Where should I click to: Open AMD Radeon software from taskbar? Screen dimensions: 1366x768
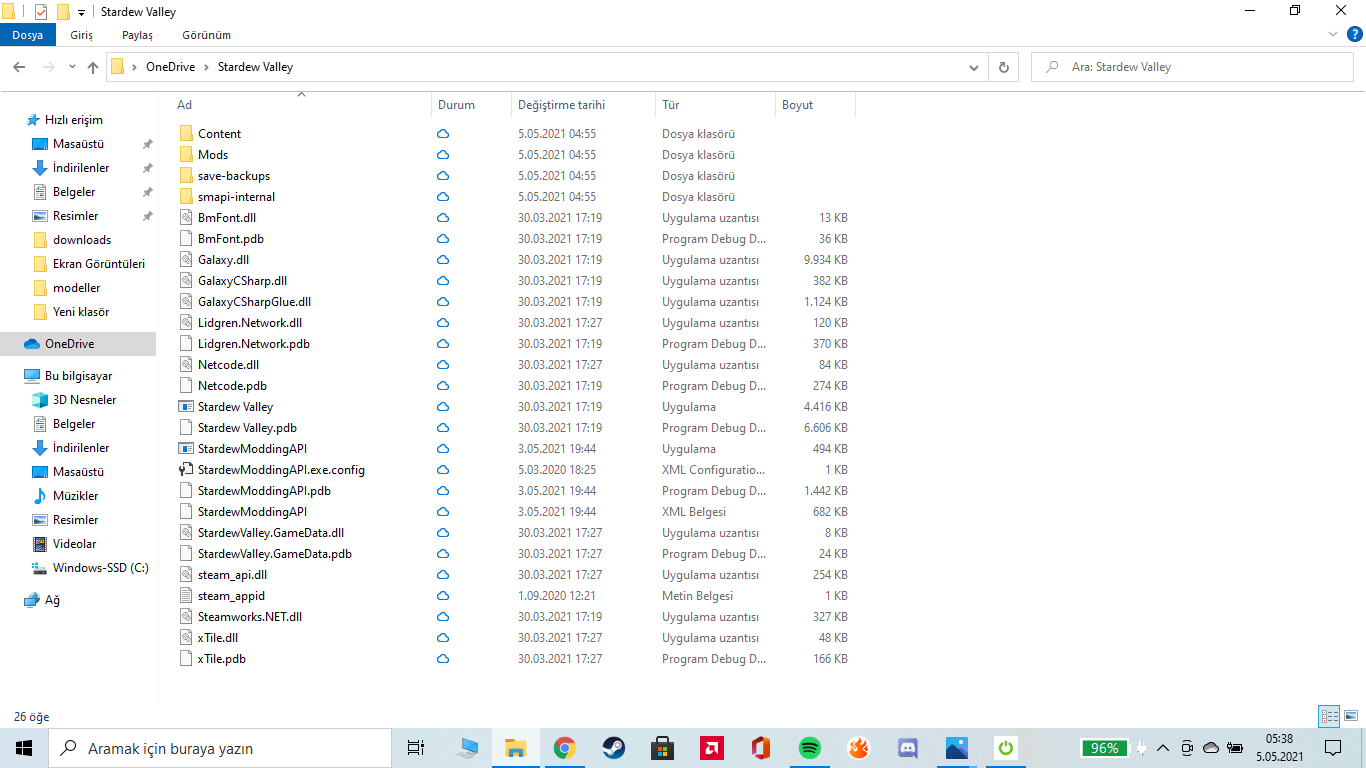(712, 748)
